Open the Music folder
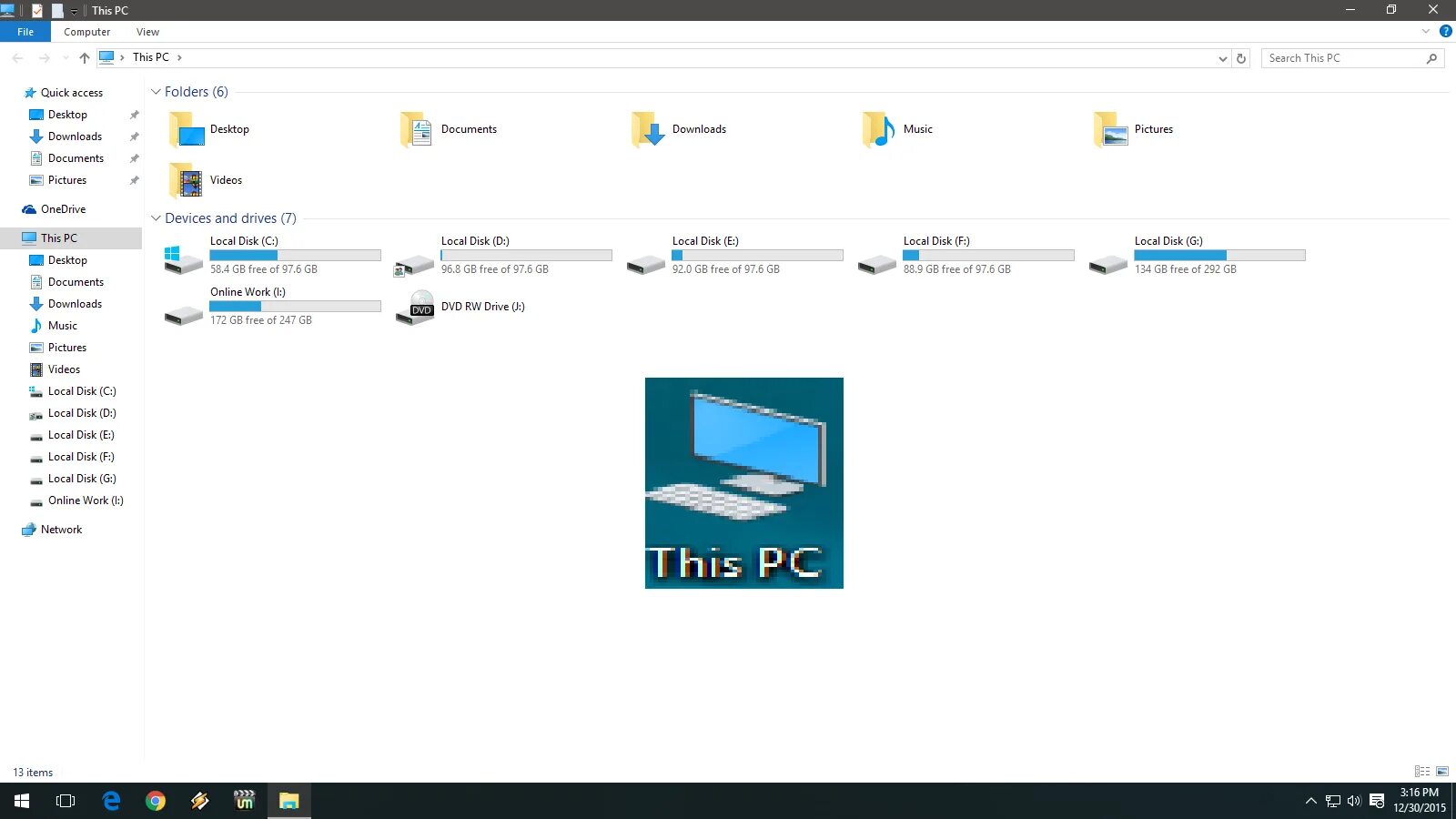The width and height of the screenshot is (1456, 819). point(917,128)
